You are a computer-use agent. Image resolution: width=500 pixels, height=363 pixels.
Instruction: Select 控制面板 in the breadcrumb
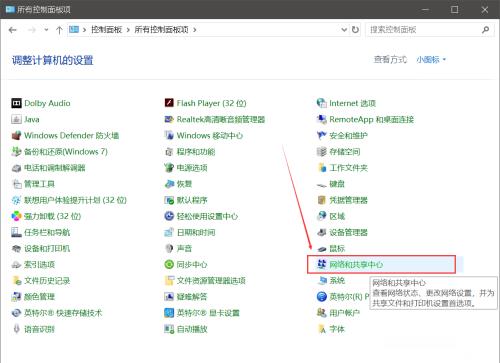106,30
